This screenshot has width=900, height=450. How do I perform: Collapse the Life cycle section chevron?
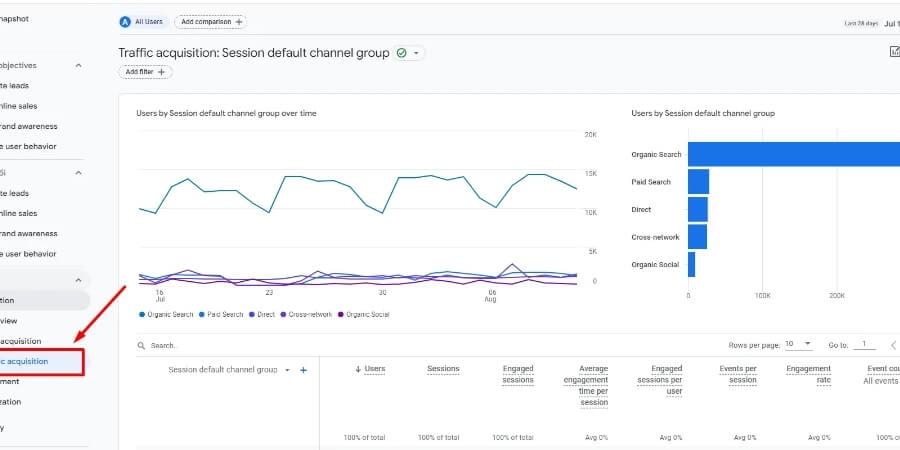click(x=79, y=280)
